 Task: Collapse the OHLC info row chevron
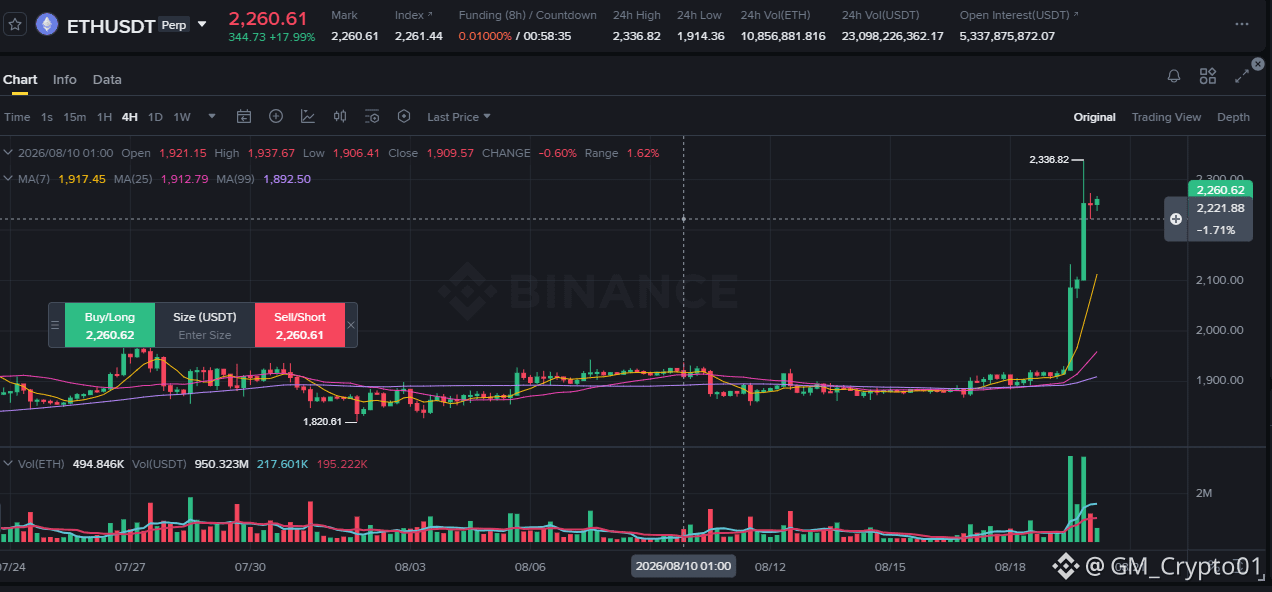pos(8,153)
